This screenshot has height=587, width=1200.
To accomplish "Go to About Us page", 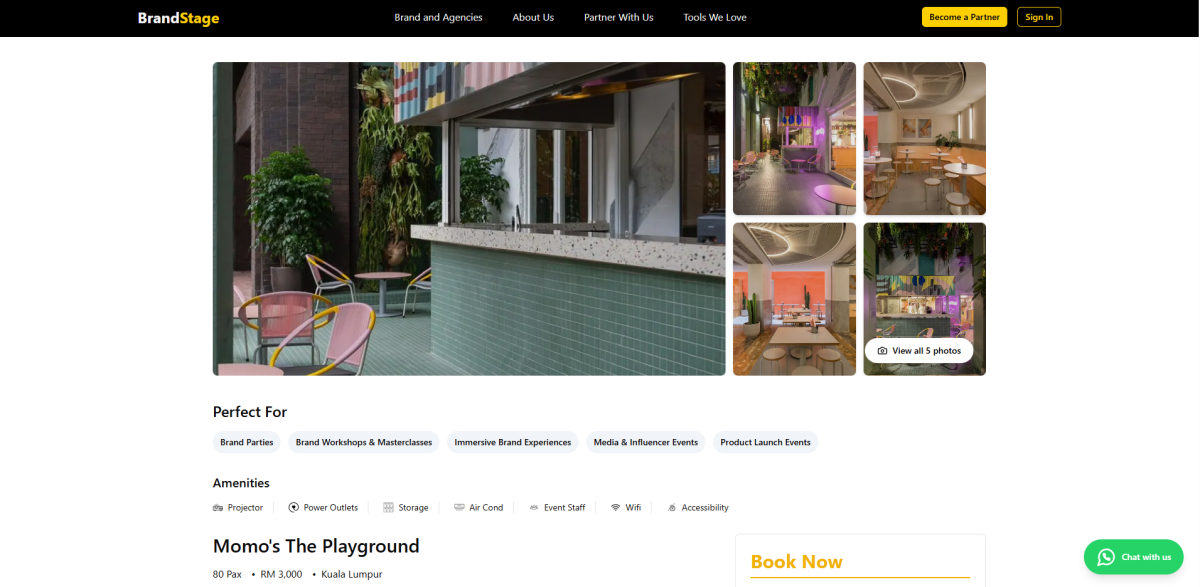I will coord(533,17).
